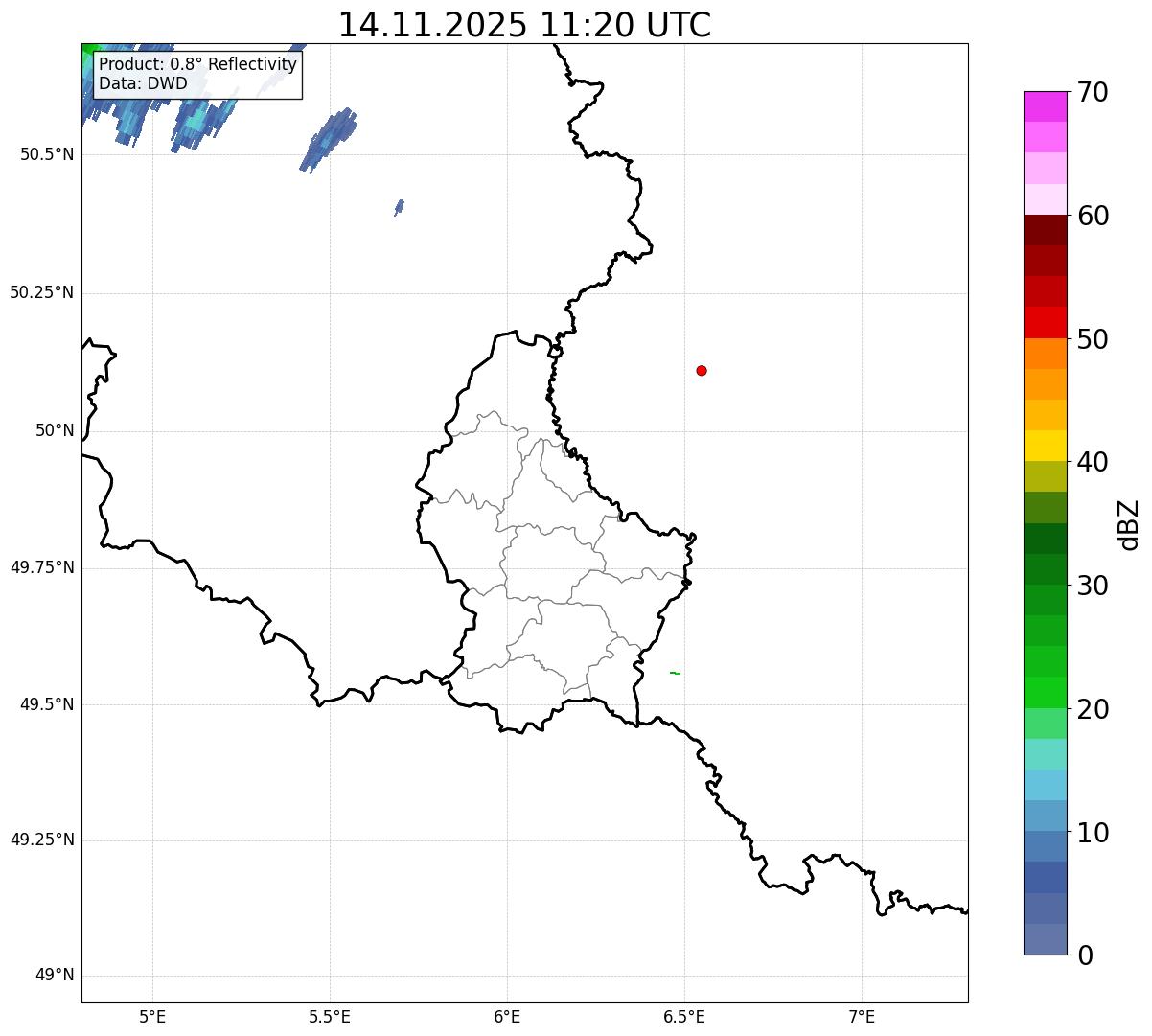Screen dimensions: 1152x1036
Task: Click the 5°E longitude label
Action: pyautogui.click(x=152, y=1017)
